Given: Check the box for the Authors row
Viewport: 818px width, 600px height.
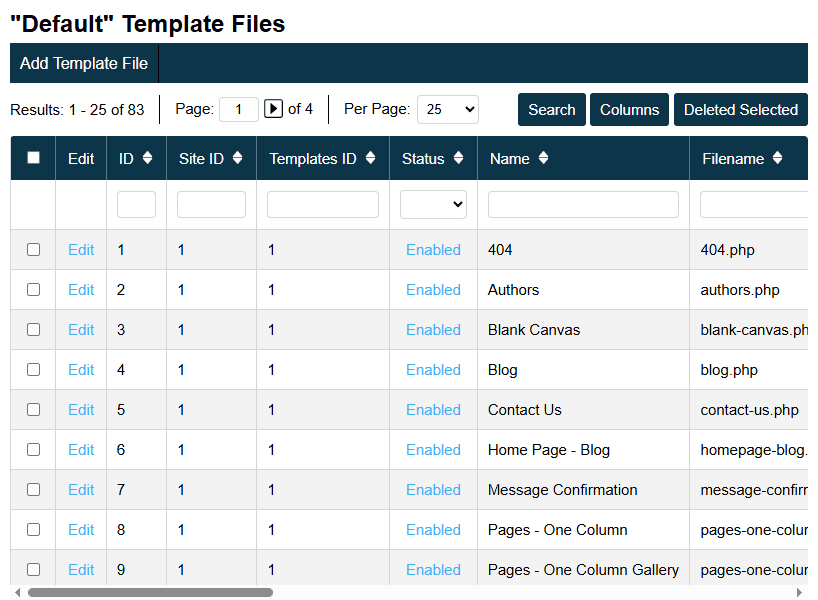Looking at the screenshot, I should pos(33,290).
